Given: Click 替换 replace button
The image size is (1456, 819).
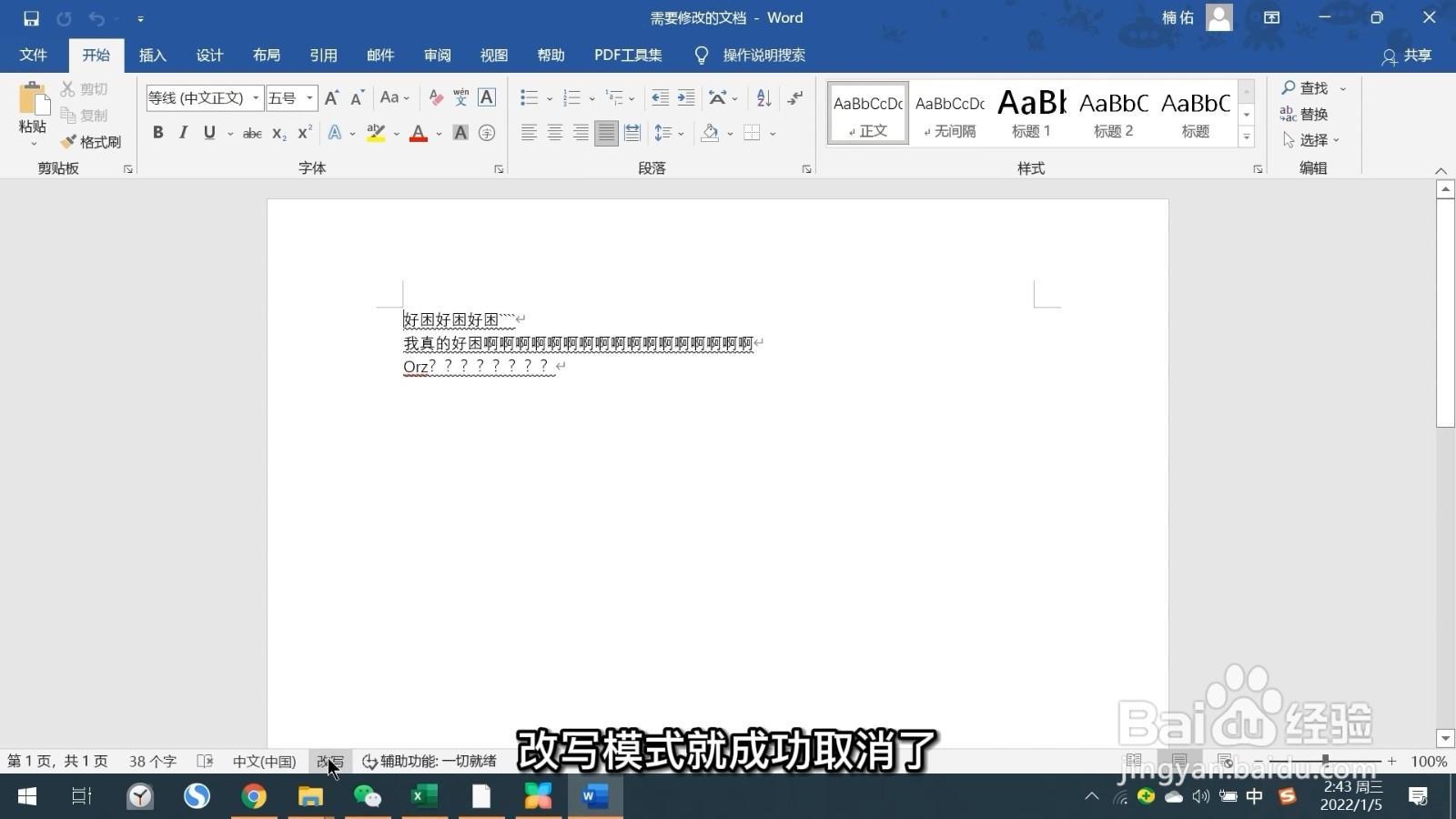Looking at the screenshot, I should [x=1305, y=114].
